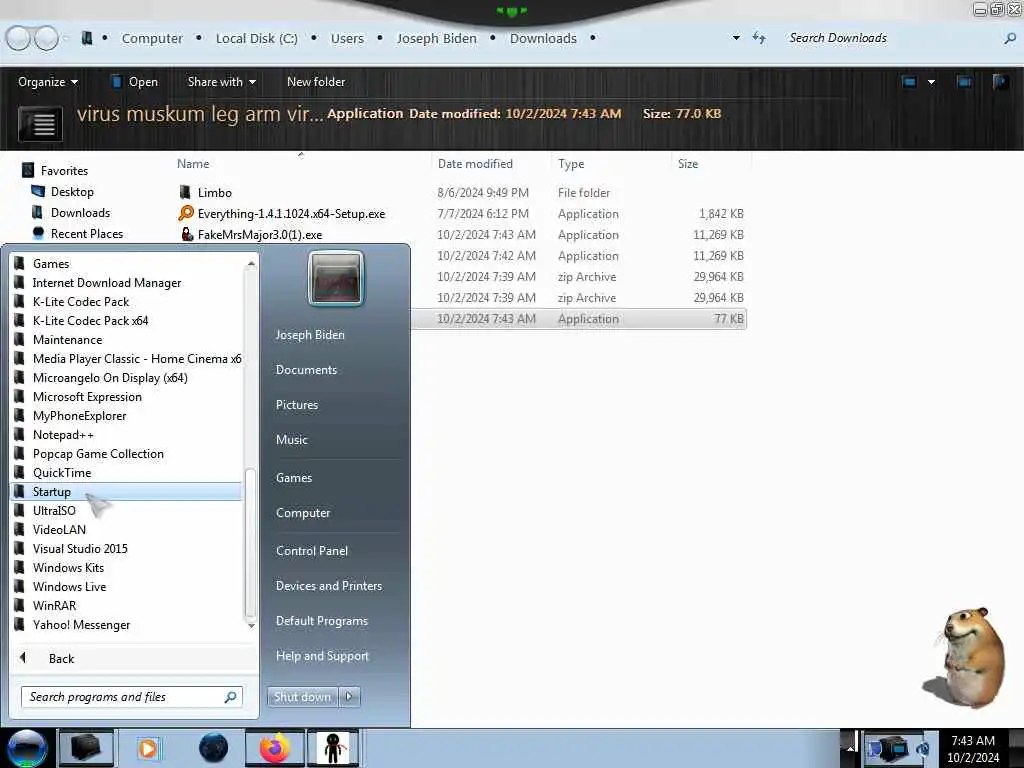1024x768 pixels.
Task: Toggle the preview pane icon
Action: (x=964, y=82)
